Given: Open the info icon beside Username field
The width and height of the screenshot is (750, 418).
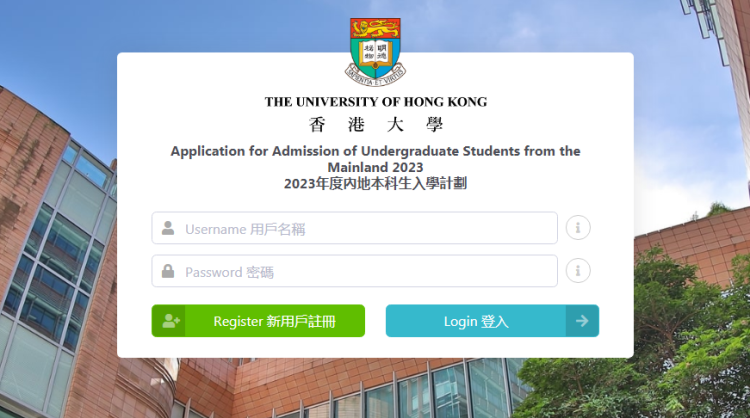Looking at the screenshot, I should tap(578, 228).
